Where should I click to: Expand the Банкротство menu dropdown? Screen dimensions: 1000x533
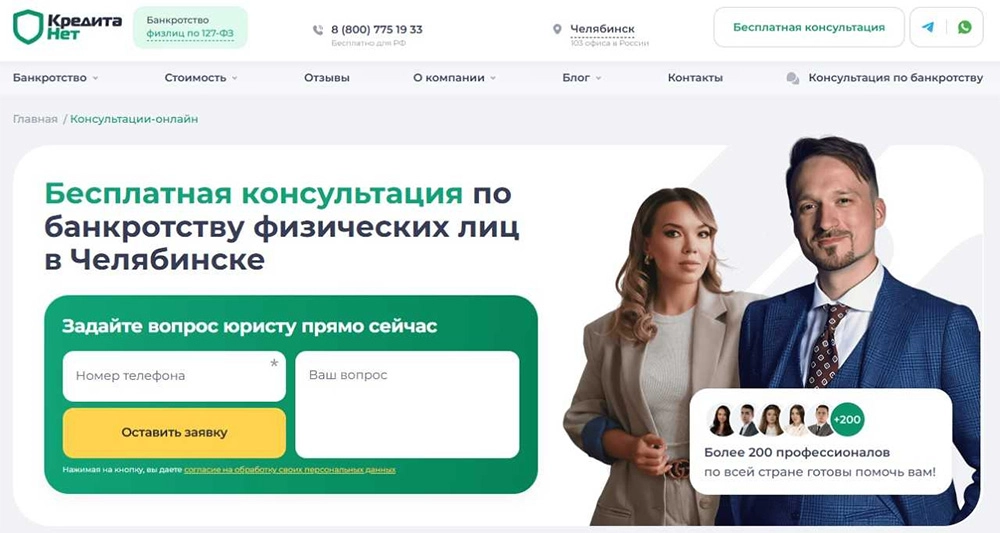click(x=95, y=78)
